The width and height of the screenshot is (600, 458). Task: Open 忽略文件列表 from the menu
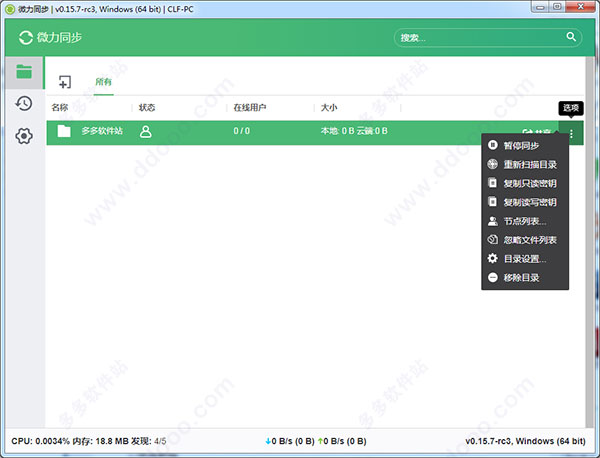pyautogui.click(x=525, y=240)
